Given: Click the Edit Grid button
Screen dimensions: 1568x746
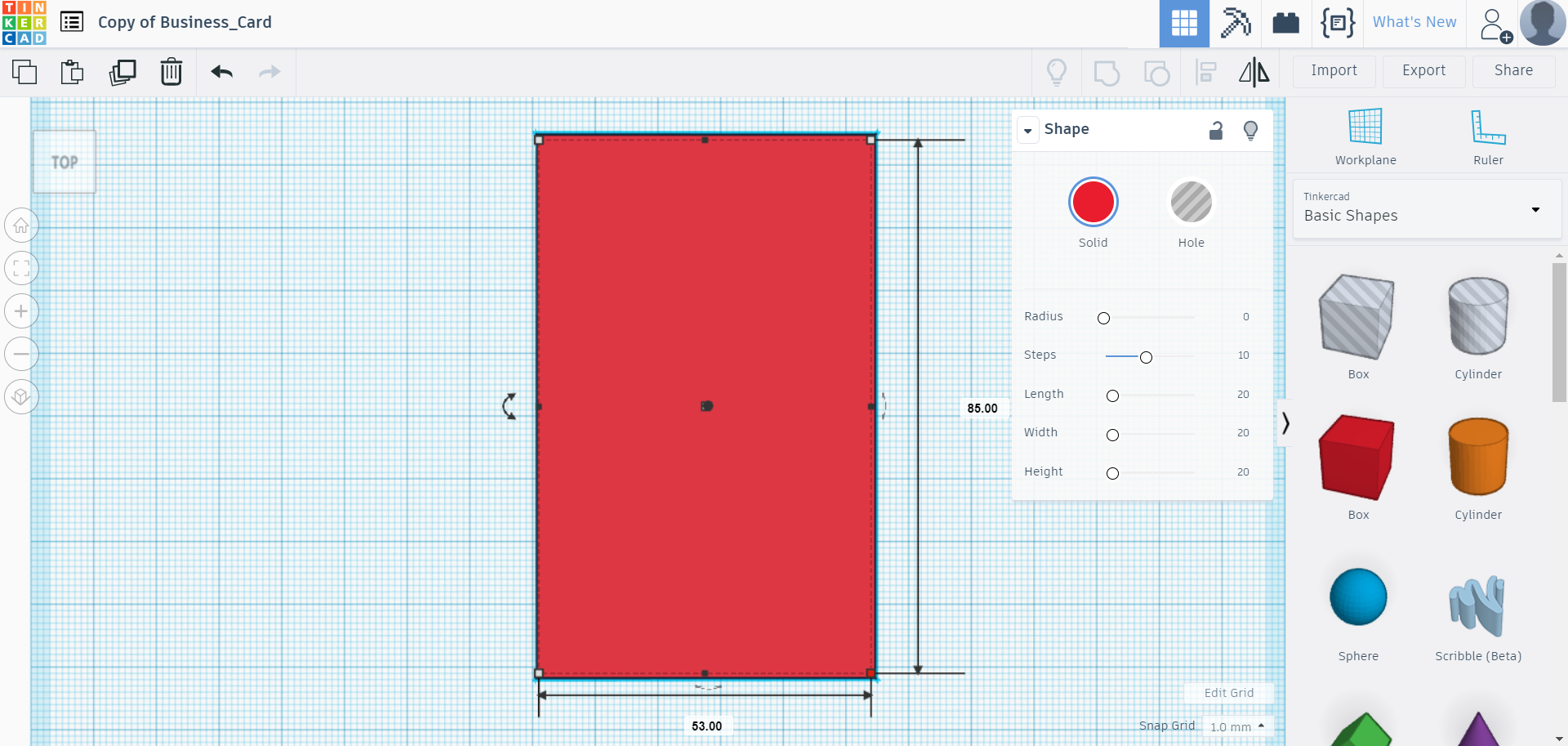Looking at the screenshot, I should 1228,693.
